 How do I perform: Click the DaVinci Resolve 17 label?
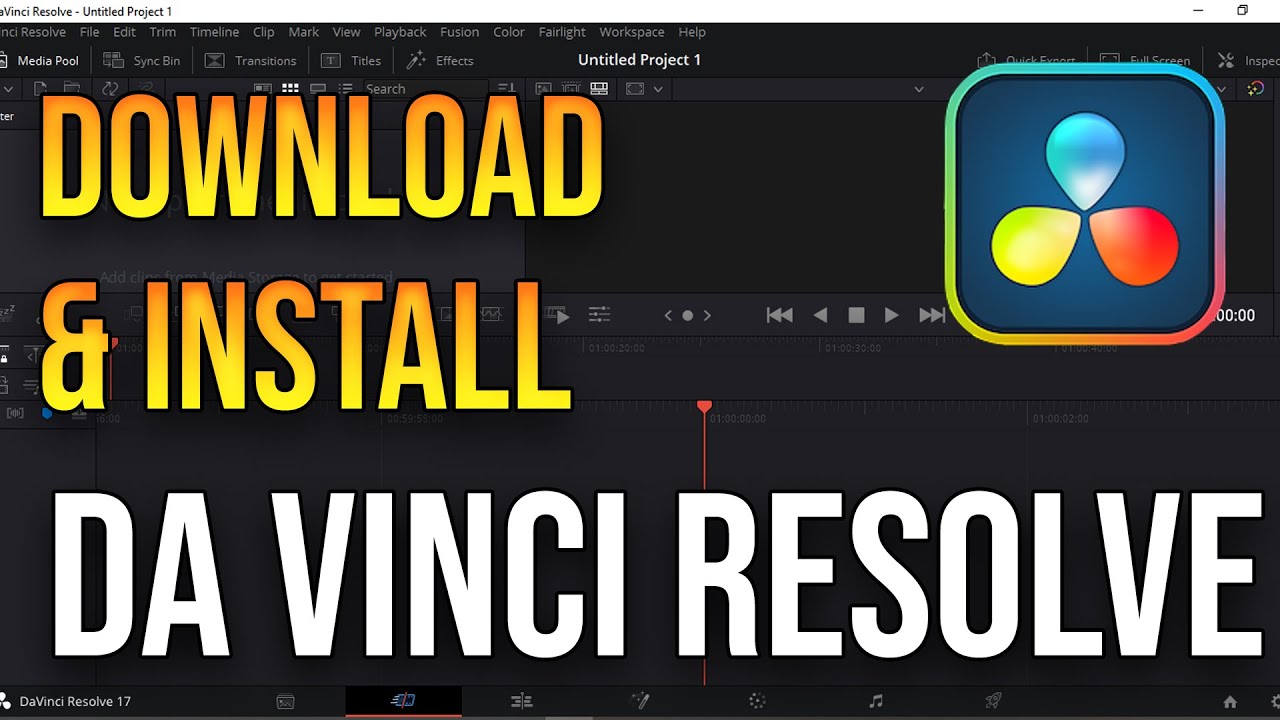tap(75, 701)
